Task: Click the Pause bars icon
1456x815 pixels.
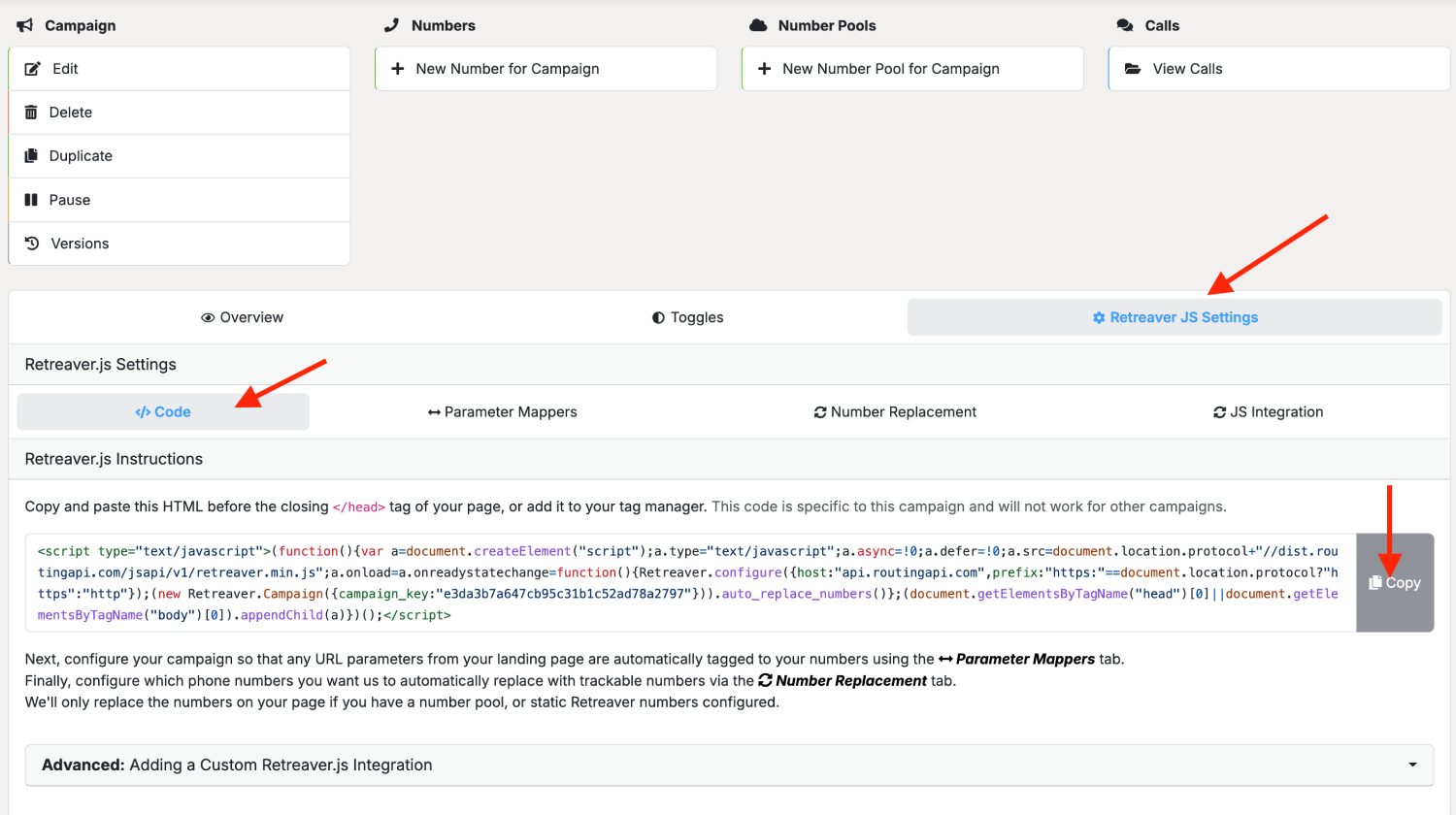Action: pos(31,200)
